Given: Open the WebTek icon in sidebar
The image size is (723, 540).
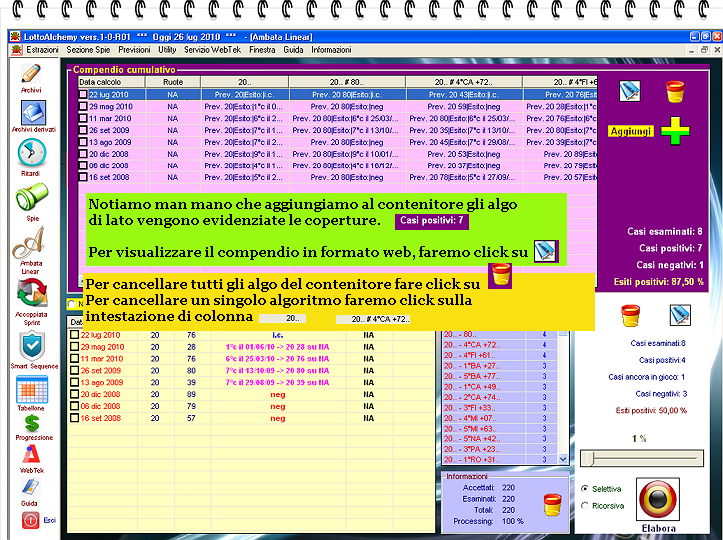Looking at the screenshot, I should (x=31, y=455).
